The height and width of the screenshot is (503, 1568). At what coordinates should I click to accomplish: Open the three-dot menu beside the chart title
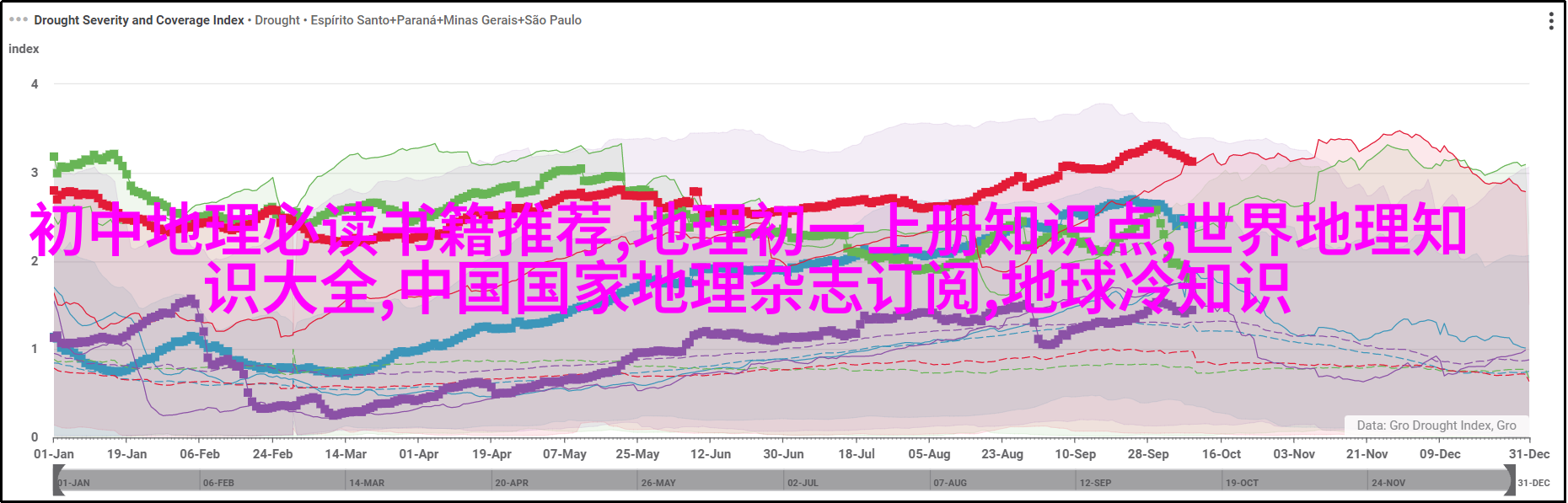[x=18, y=19]
